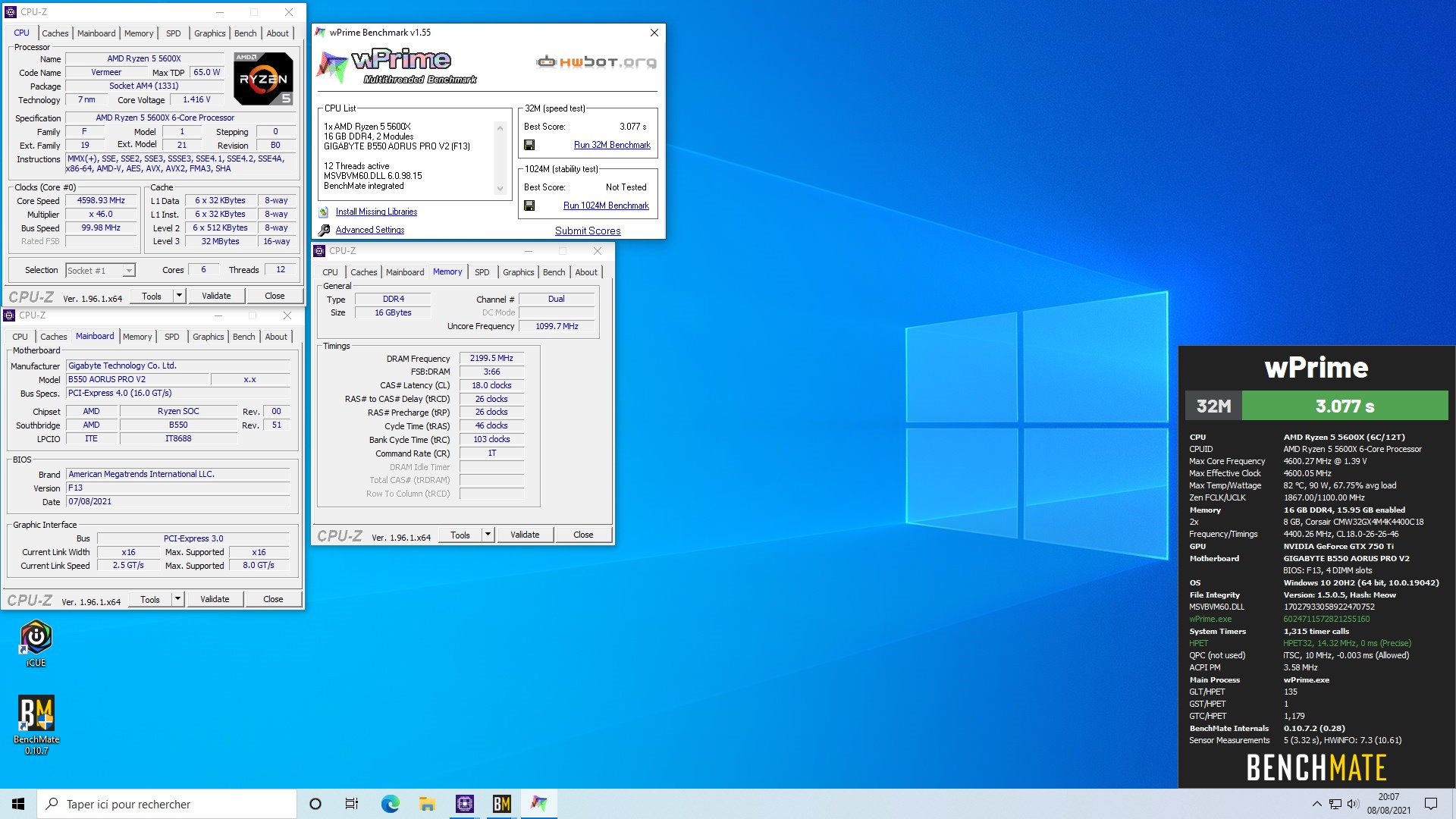Close the wPrime Benchmark window
Image resolution: width=1456 pixels, height=819 pixels.
[654, 33]
